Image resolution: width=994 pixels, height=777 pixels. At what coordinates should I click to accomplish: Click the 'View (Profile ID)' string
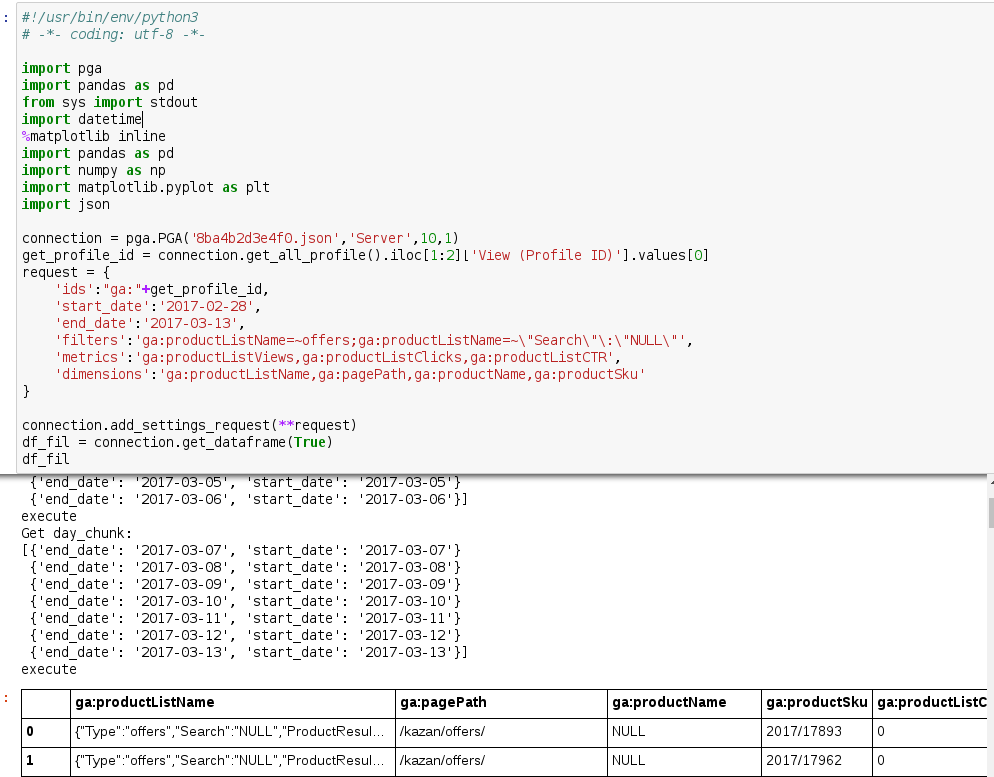point(545,255)
